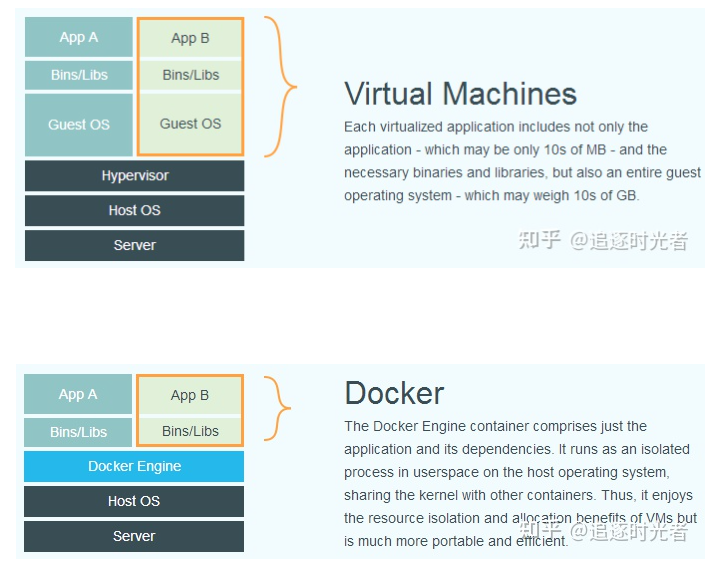This screenshot has height=568, width=728.
Task: Click text "necessary binaries and libraries"
Action: (444, 172)
